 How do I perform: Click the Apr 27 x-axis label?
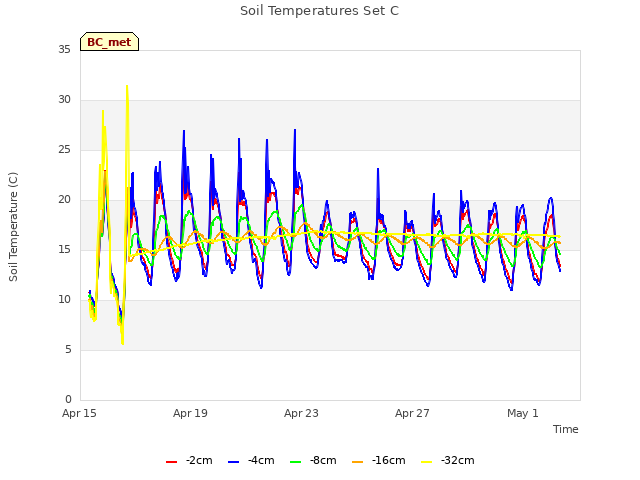tap(412, 413)
